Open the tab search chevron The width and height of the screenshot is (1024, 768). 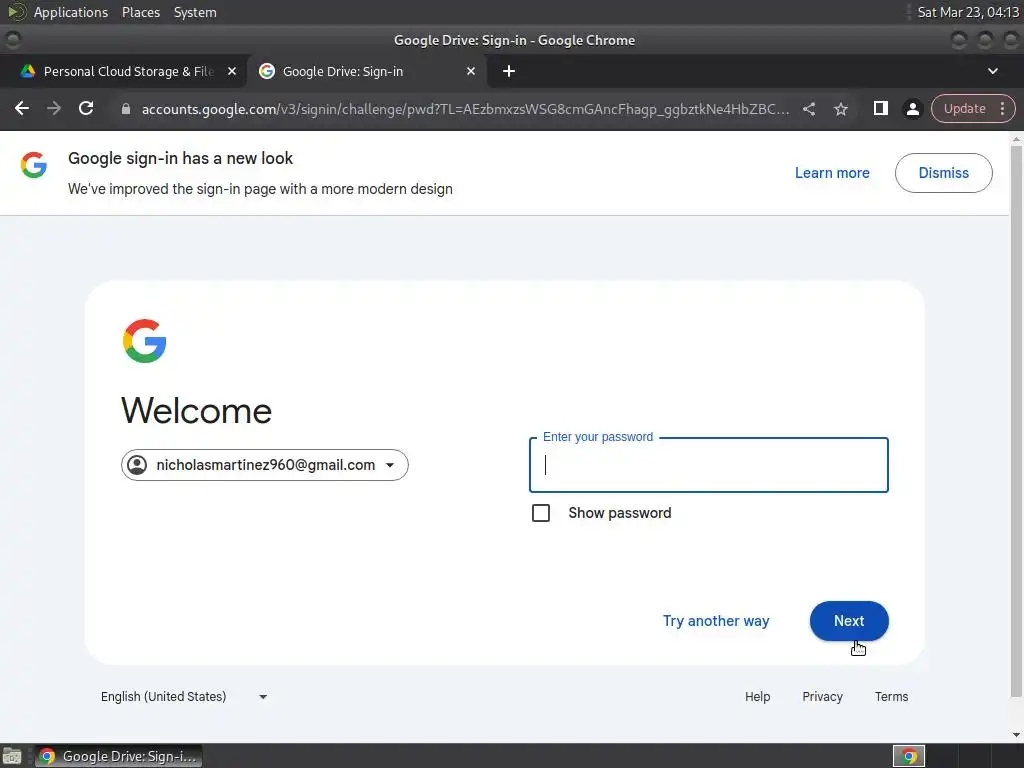pyautogui.click(x=993, y=71)
